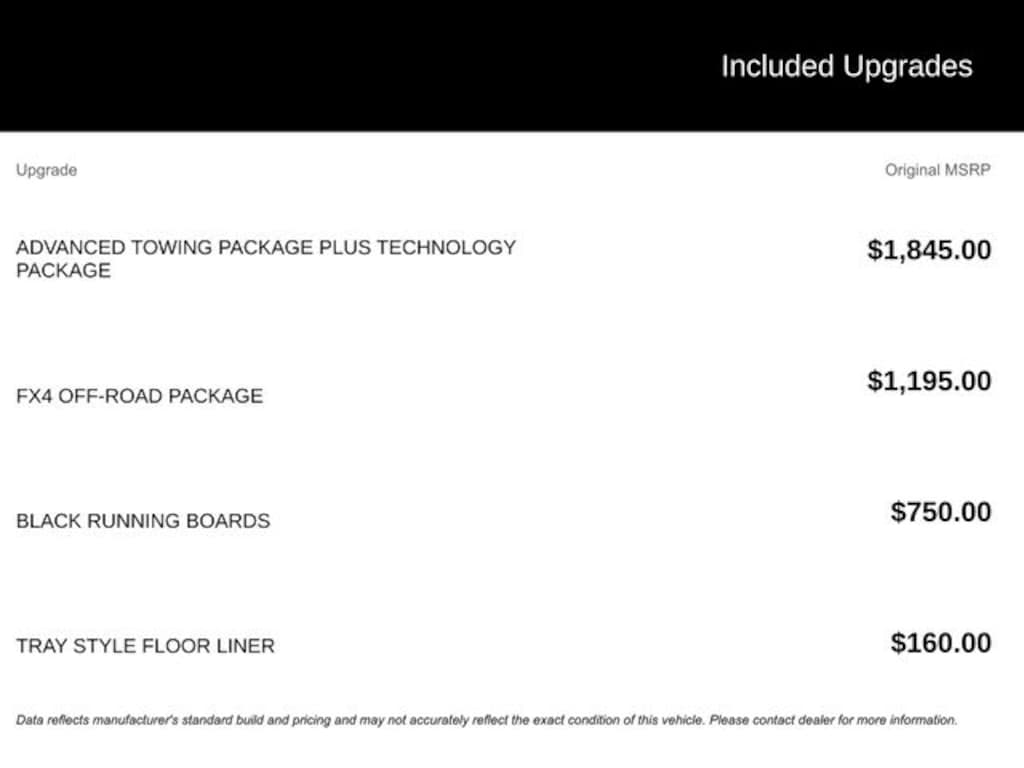Click the Advanced Towing Package Plus Technology entry

[x=266, y=259]
